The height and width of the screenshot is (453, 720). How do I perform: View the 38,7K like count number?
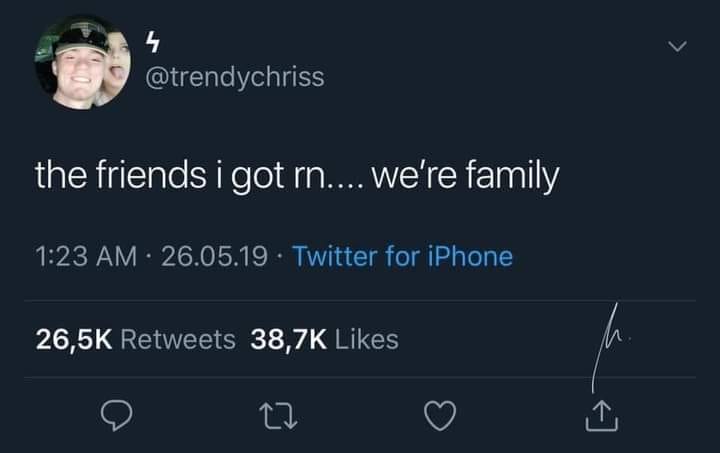tap(288, 340)
